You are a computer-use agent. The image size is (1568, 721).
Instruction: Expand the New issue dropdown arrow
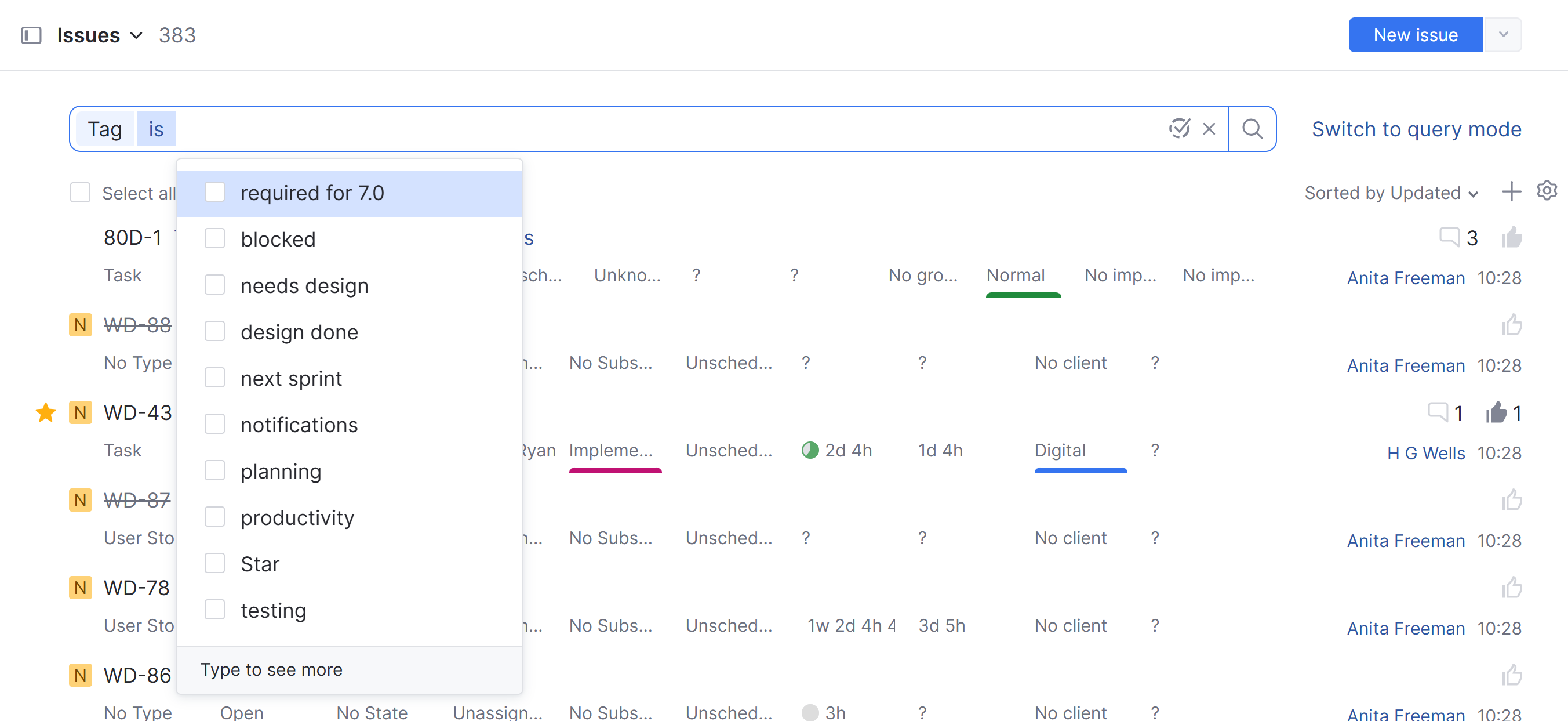point(1504,35)
